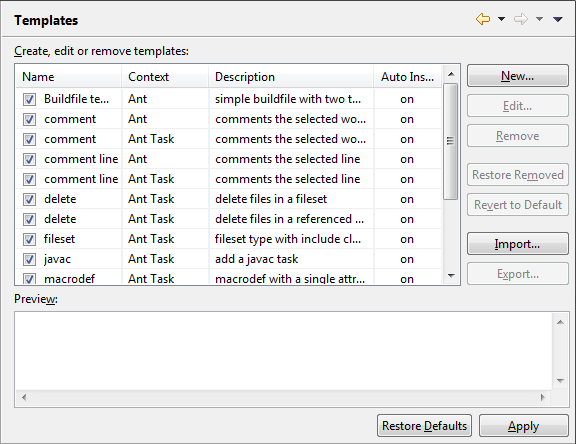Click 'fileset type with include cl...' description
This screenshot has height=444, width=576.
pyautogui.click(x=288, y=239)
